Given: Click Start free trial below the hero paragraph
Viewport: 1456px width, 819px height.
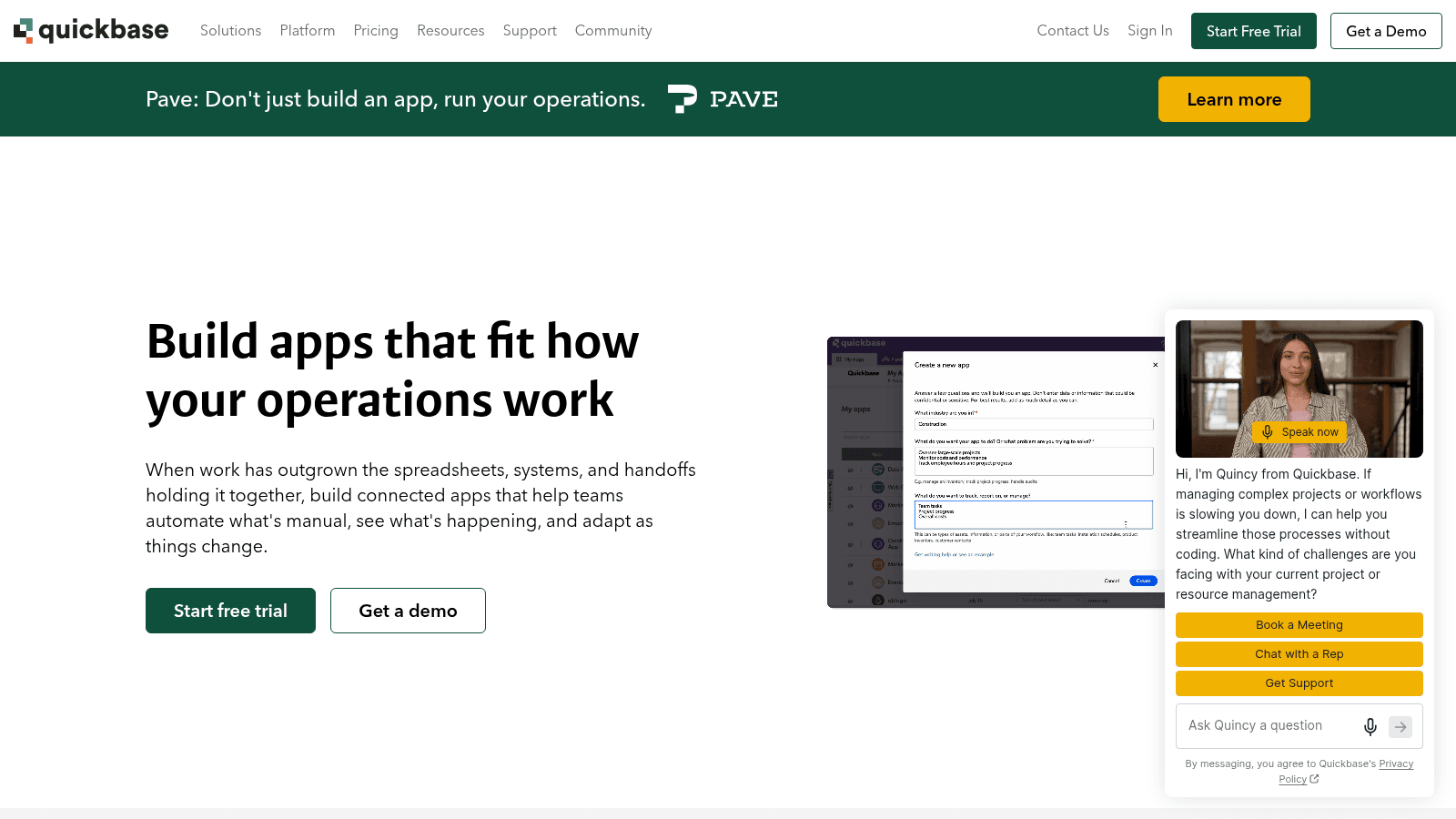Looking at the screenshot, I should pos(230,611).
